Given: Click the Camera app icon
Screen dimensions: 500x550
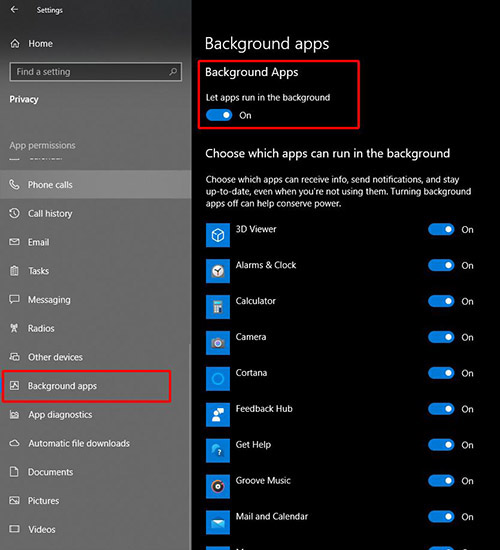Looking at the screenshot, I should click(x=218, y=343).
